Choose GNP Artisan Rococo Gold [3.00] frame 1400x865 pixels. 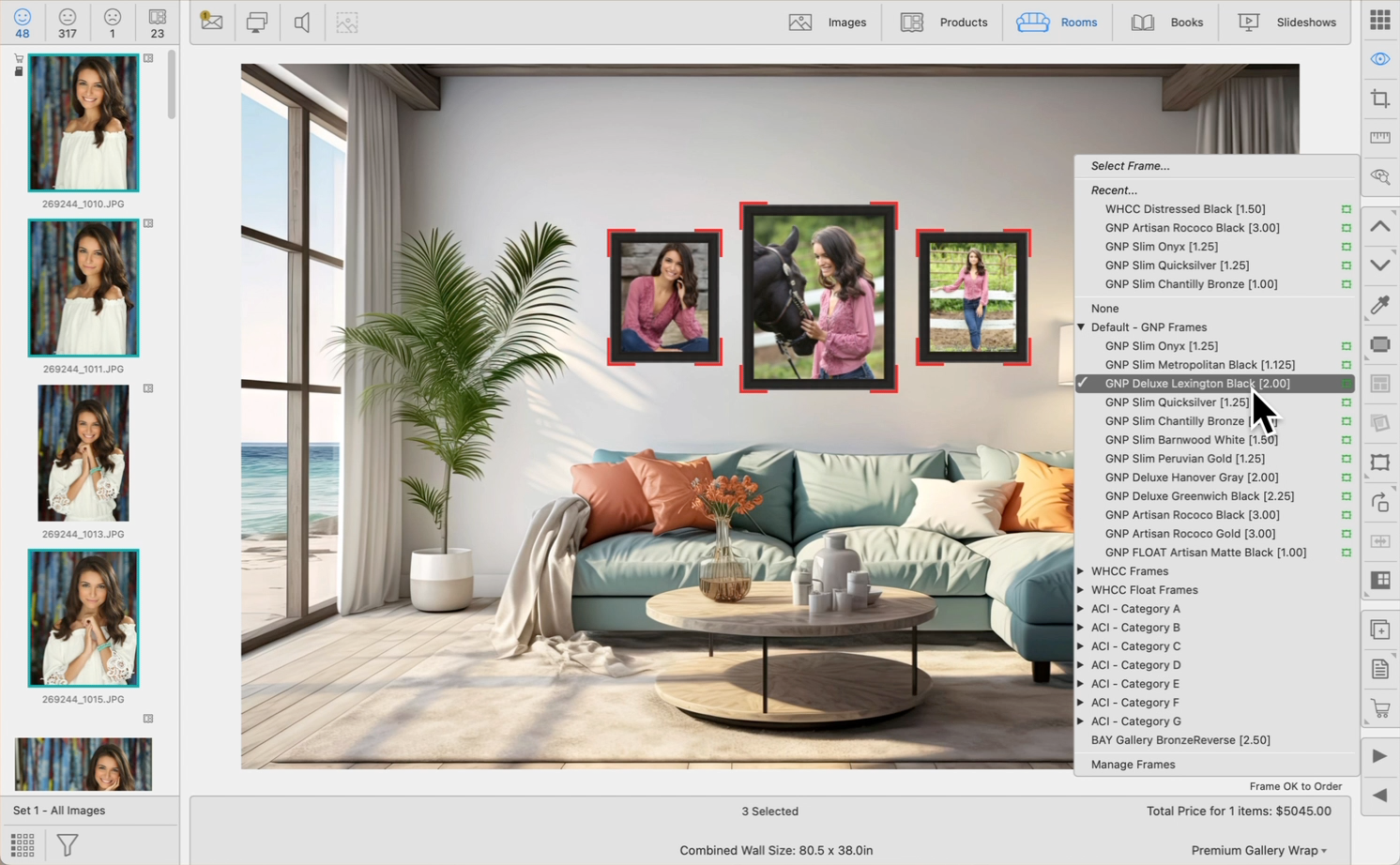pyautogui.click(x=1190, y=534)
